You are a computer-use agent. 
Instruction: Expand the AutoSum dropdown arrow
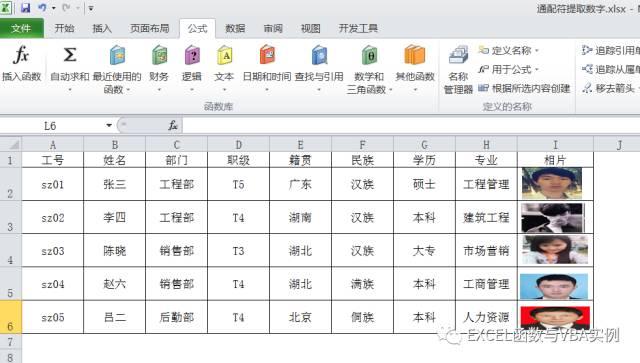[70, 89]
